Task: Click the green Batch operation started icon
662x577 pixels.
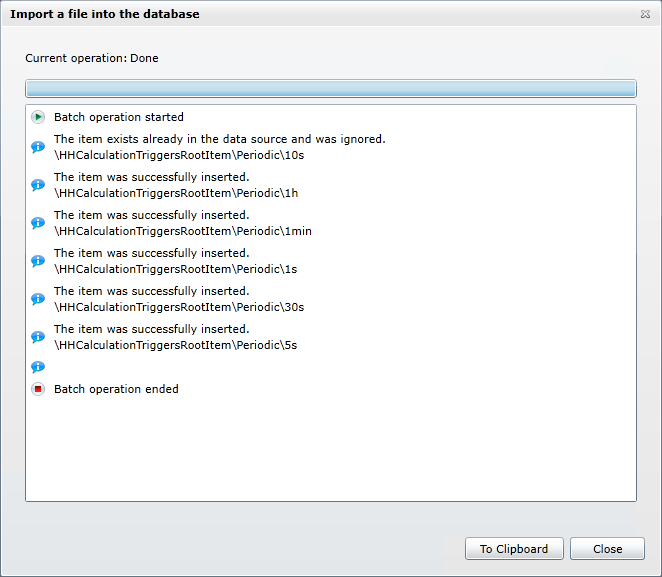Action: click(38, 117)
